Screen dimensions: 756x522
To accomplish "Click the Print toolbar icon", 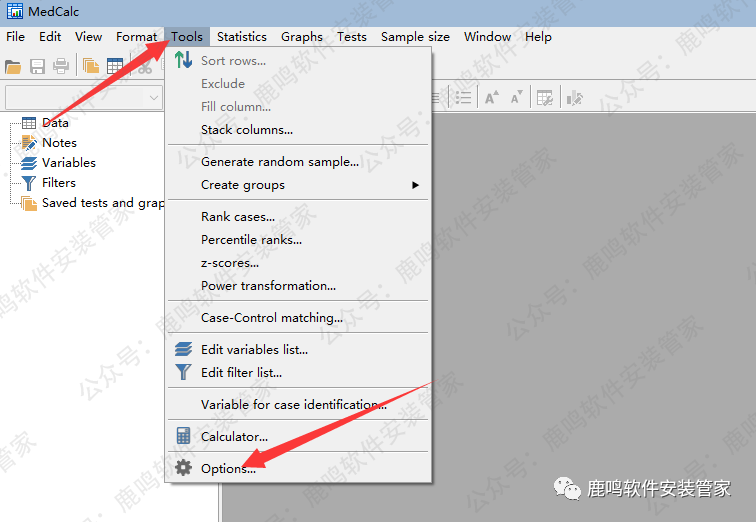I will coord(61,67).
